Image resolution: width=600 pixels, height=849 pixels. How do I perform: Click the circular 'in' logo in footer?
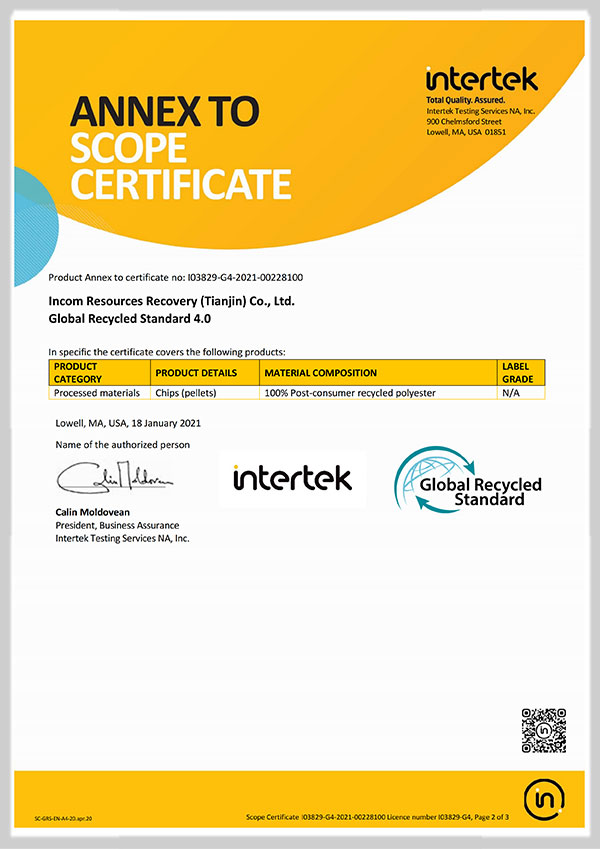click(x=544, y=799)
